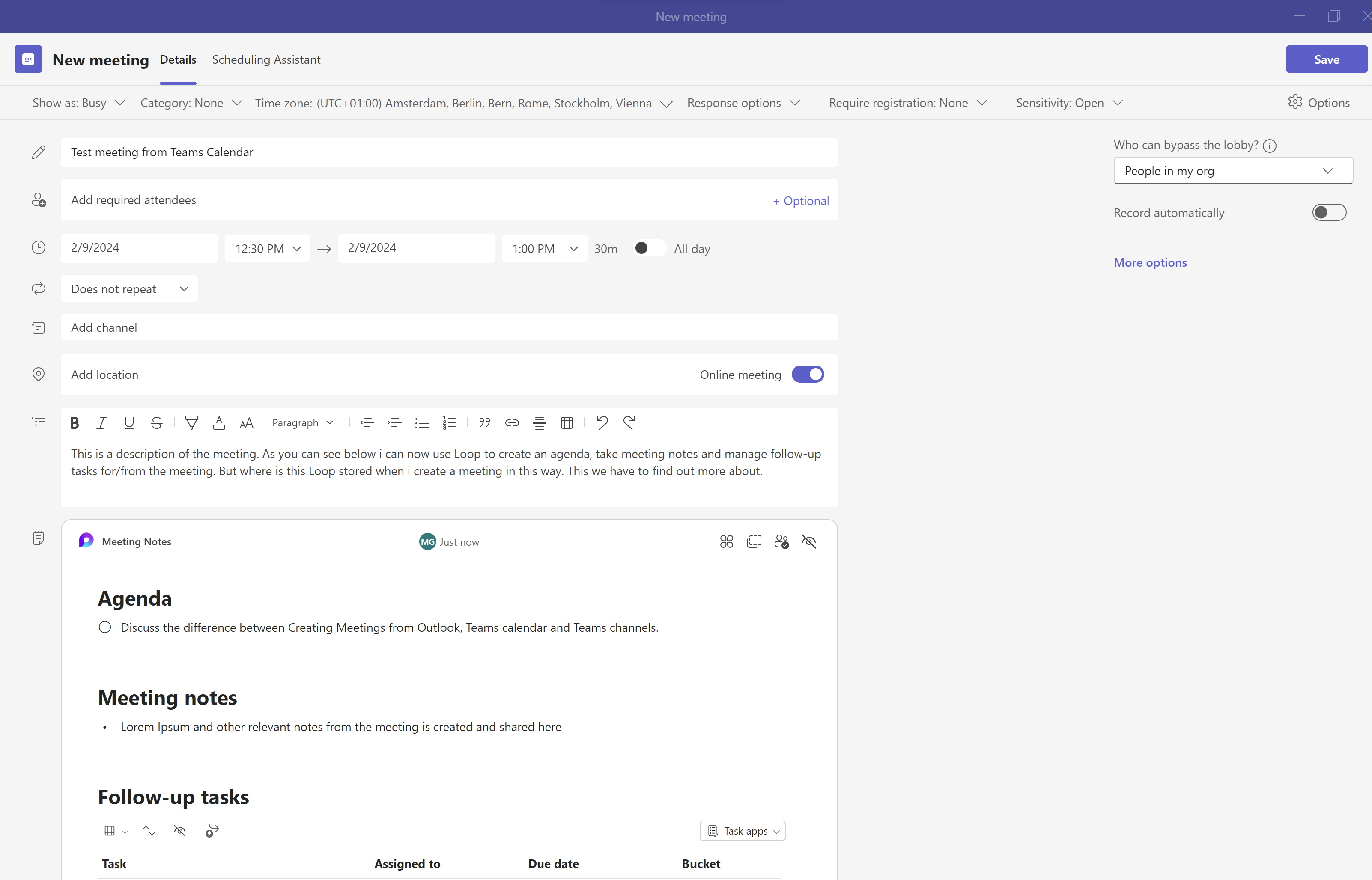
Task: Click the start date field showing 2/9/2024
Action: pos(139,247)
